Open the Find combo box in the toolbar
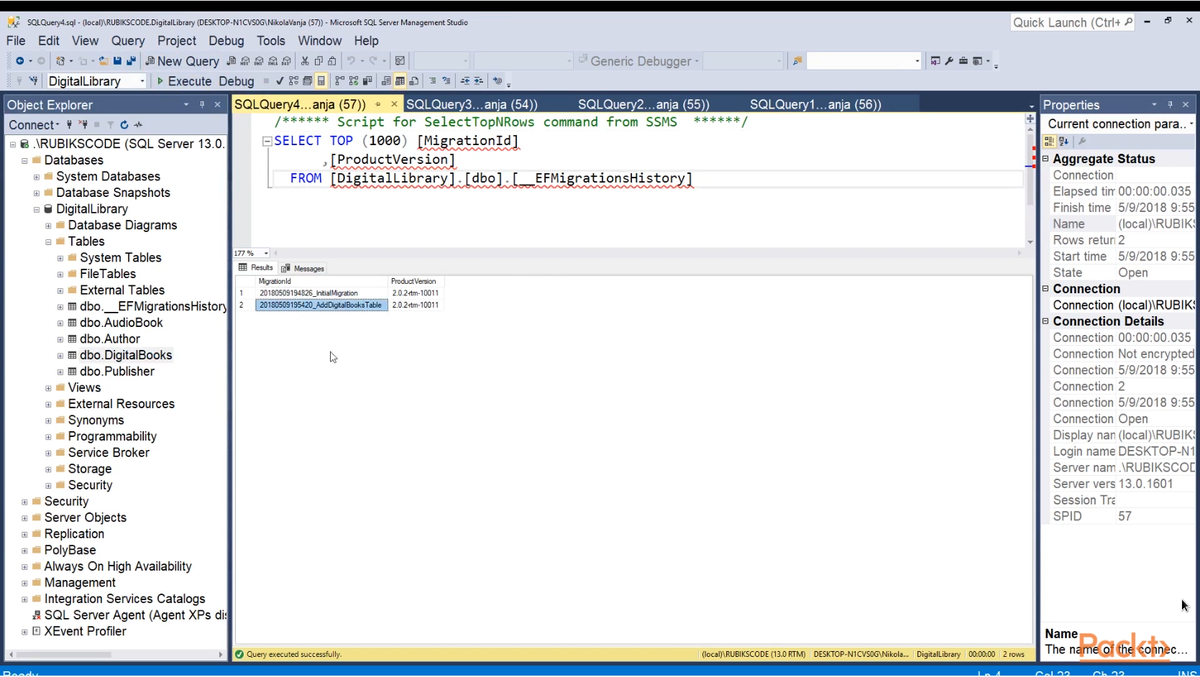Image resolution: width=1200 pixels, height=677 pixels. coord(864,61)
